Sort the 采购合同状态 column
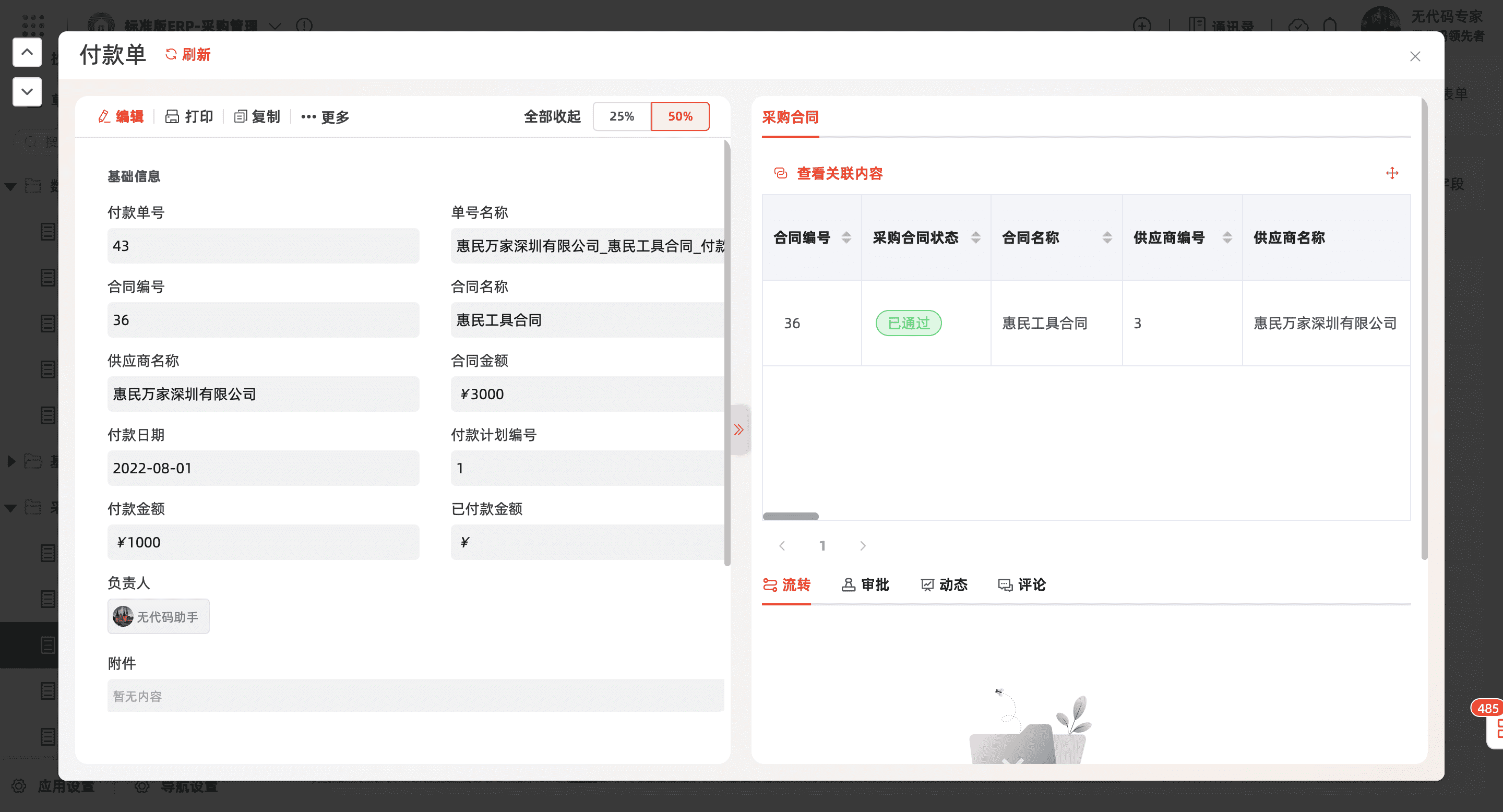 [x=975, y=237]
